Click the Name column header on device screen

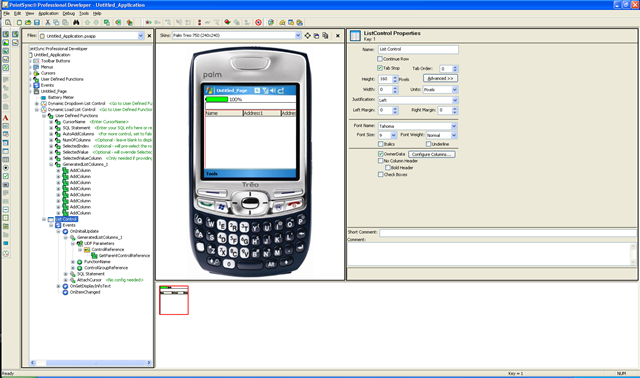coord(224,113)
